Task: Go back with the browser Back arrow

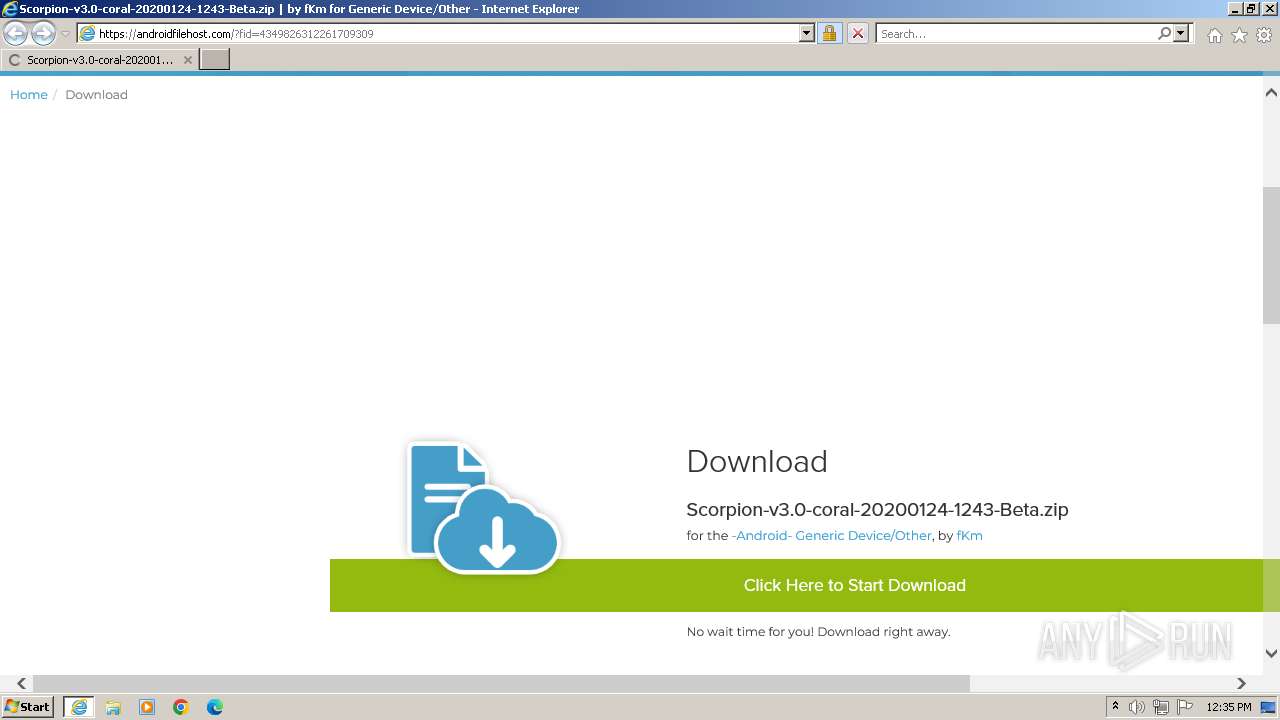Action: click(x=15, y=34)
